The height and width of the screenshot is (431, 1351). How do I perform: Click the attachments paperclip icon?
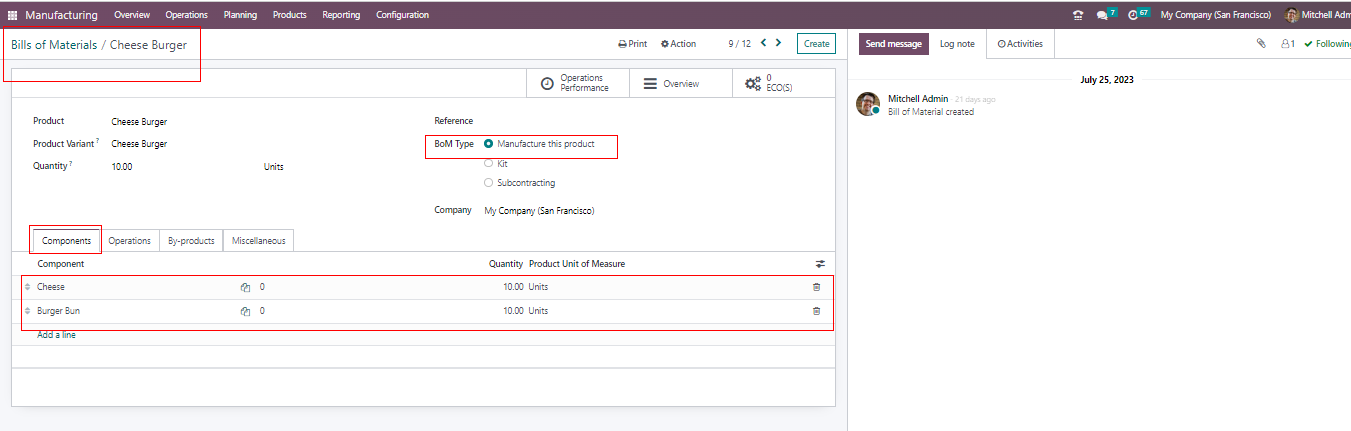pos(1261,44)
